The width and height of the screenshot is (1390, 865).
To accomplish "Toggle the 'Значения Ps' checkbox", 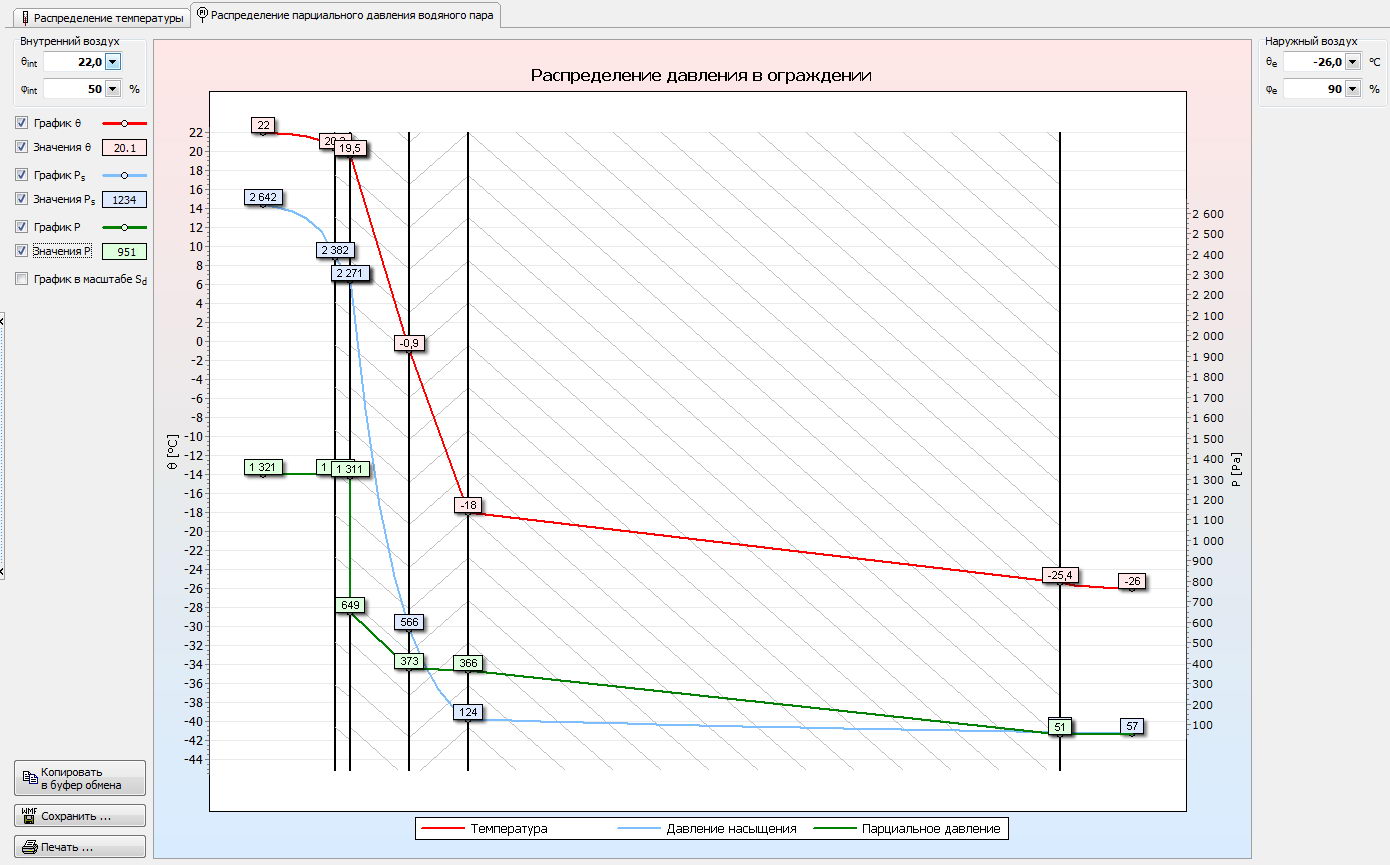I will pyautogui.click(x=22, y=199).
